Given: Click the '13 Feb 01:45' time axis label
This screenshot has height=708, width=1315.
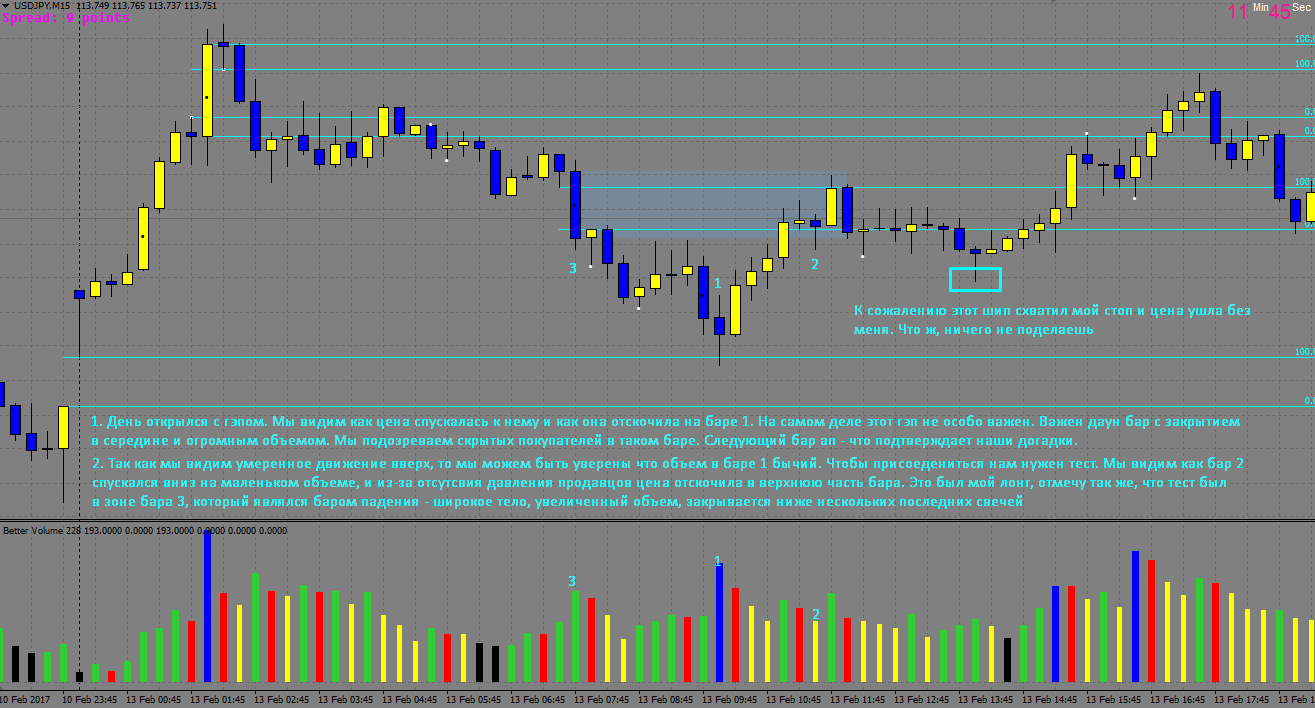Looking at the screenshot, I should pos(218,699).
